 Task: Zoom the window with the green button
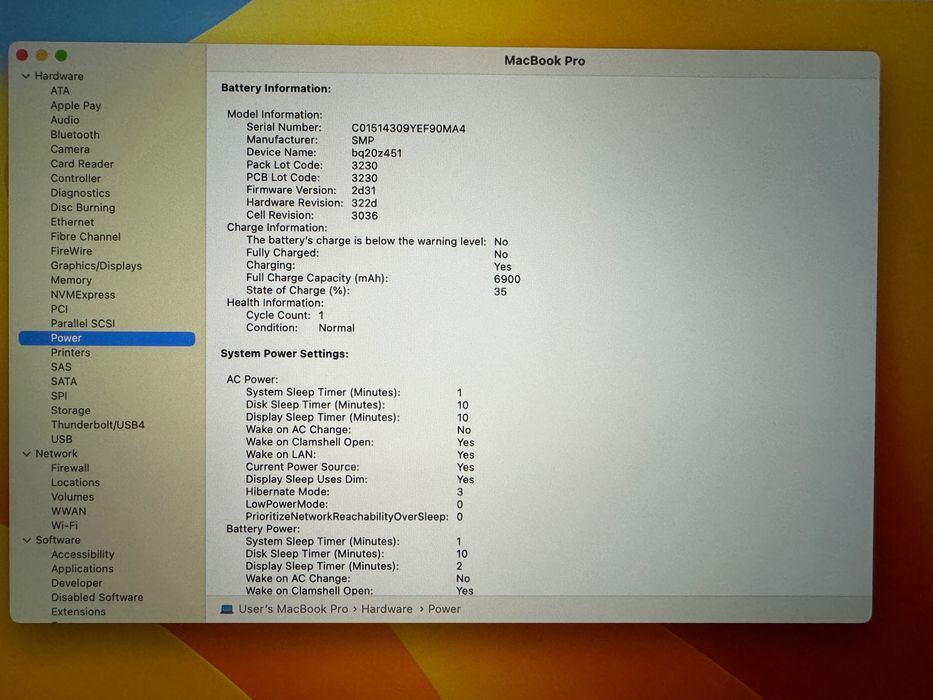61,55
